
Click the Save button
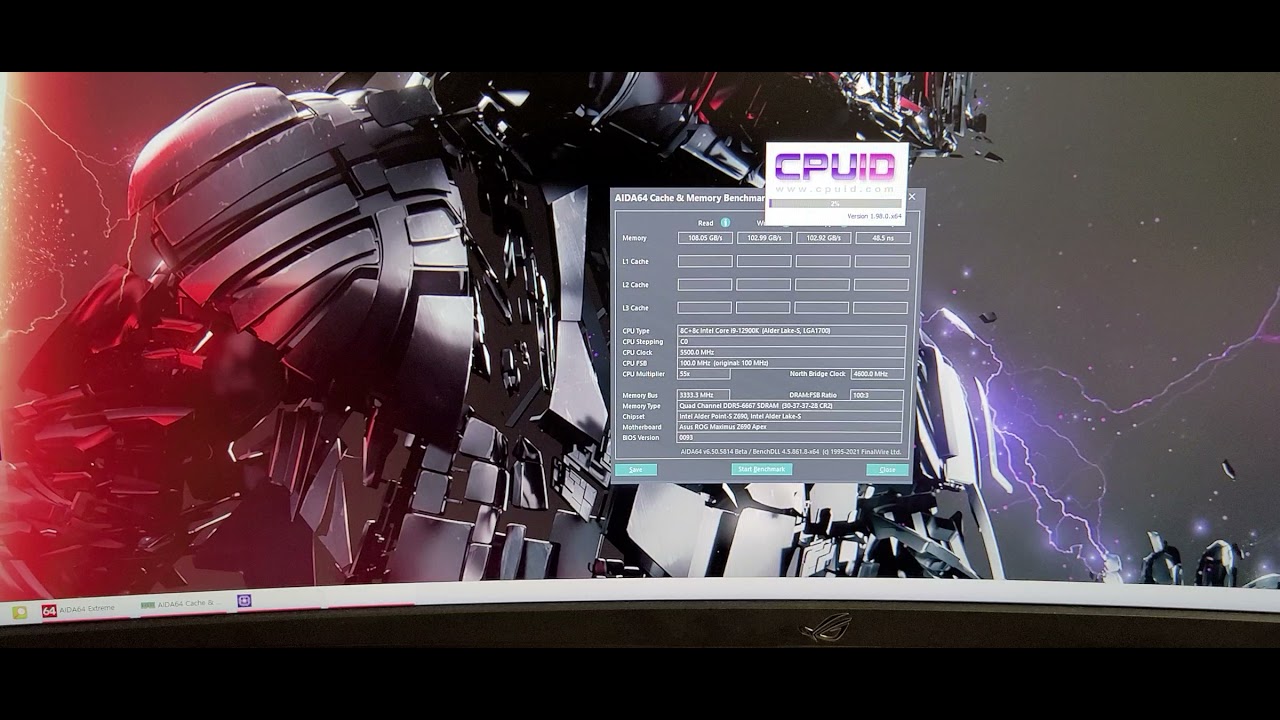[636, 469]
